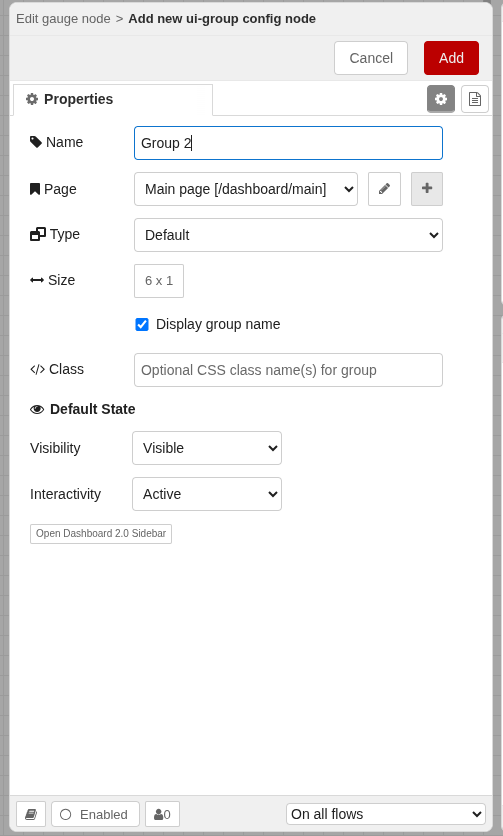Focus the Class CSS name input field
Screen dimensions: 503x836
click(289, 370)
